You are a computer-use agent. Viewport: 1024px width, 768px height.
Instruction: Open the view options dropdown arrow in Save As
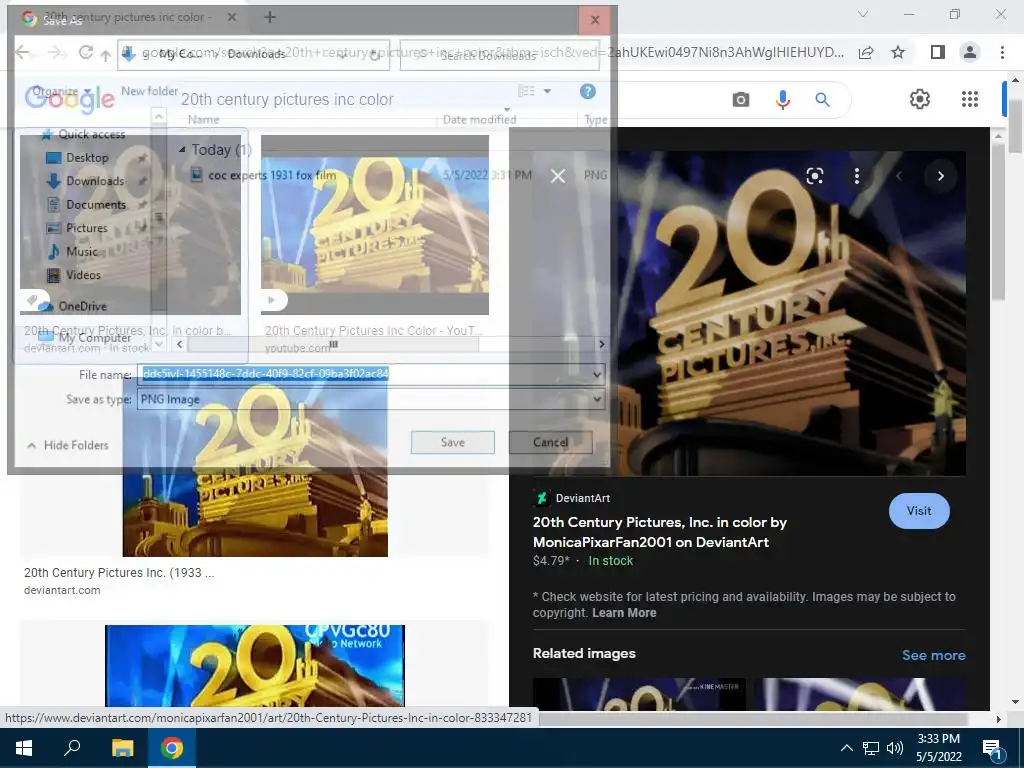[547, 91]
